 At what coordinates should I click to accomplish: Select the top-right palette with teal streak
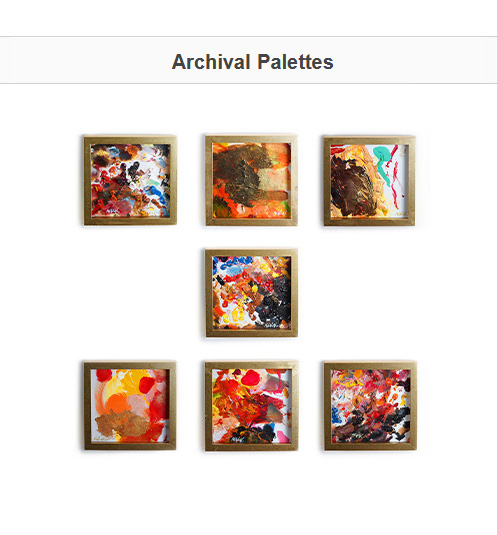point(369,181)
